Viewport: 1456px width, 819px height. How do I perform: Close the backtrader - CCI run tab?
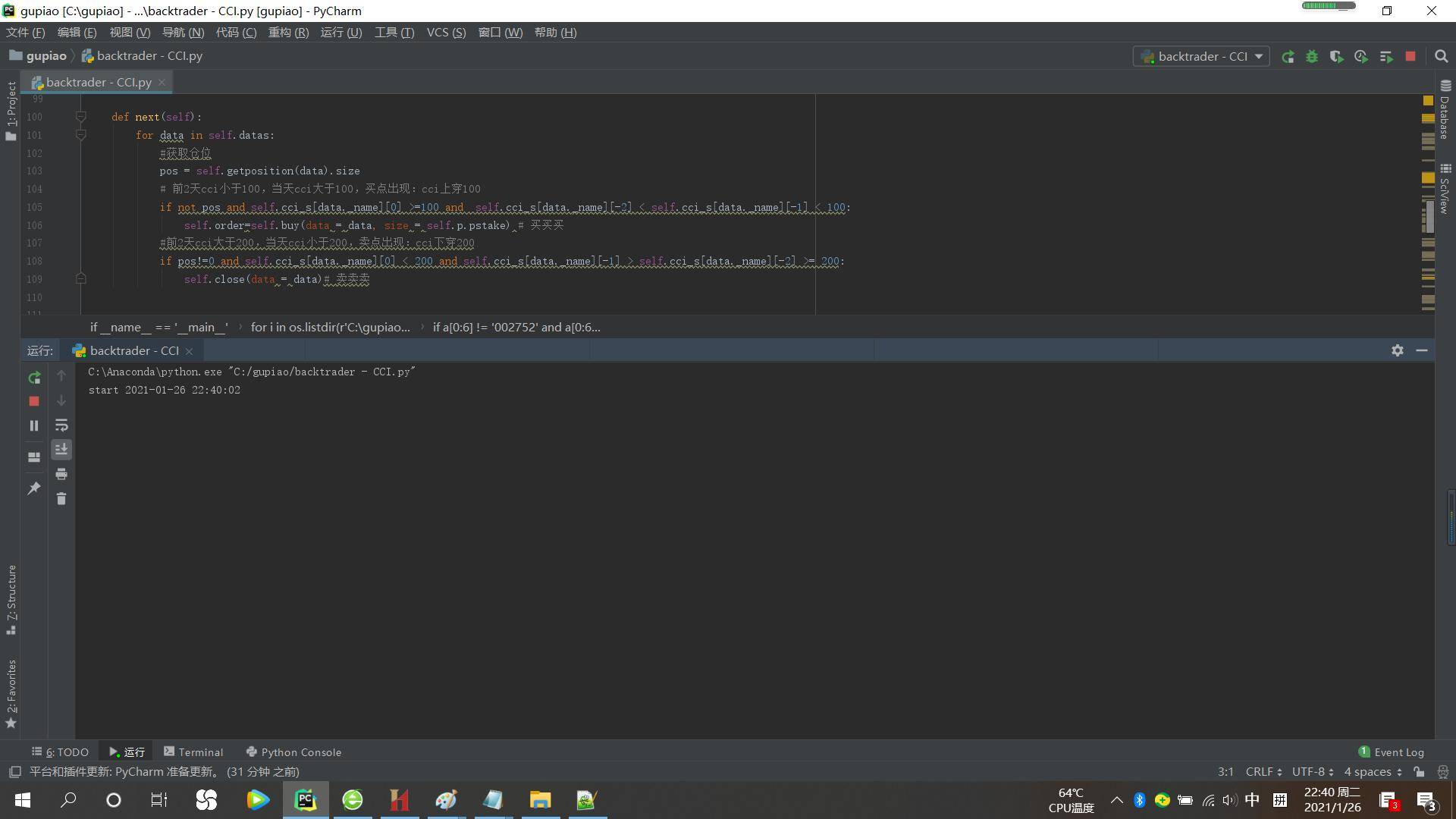point(189,351)
